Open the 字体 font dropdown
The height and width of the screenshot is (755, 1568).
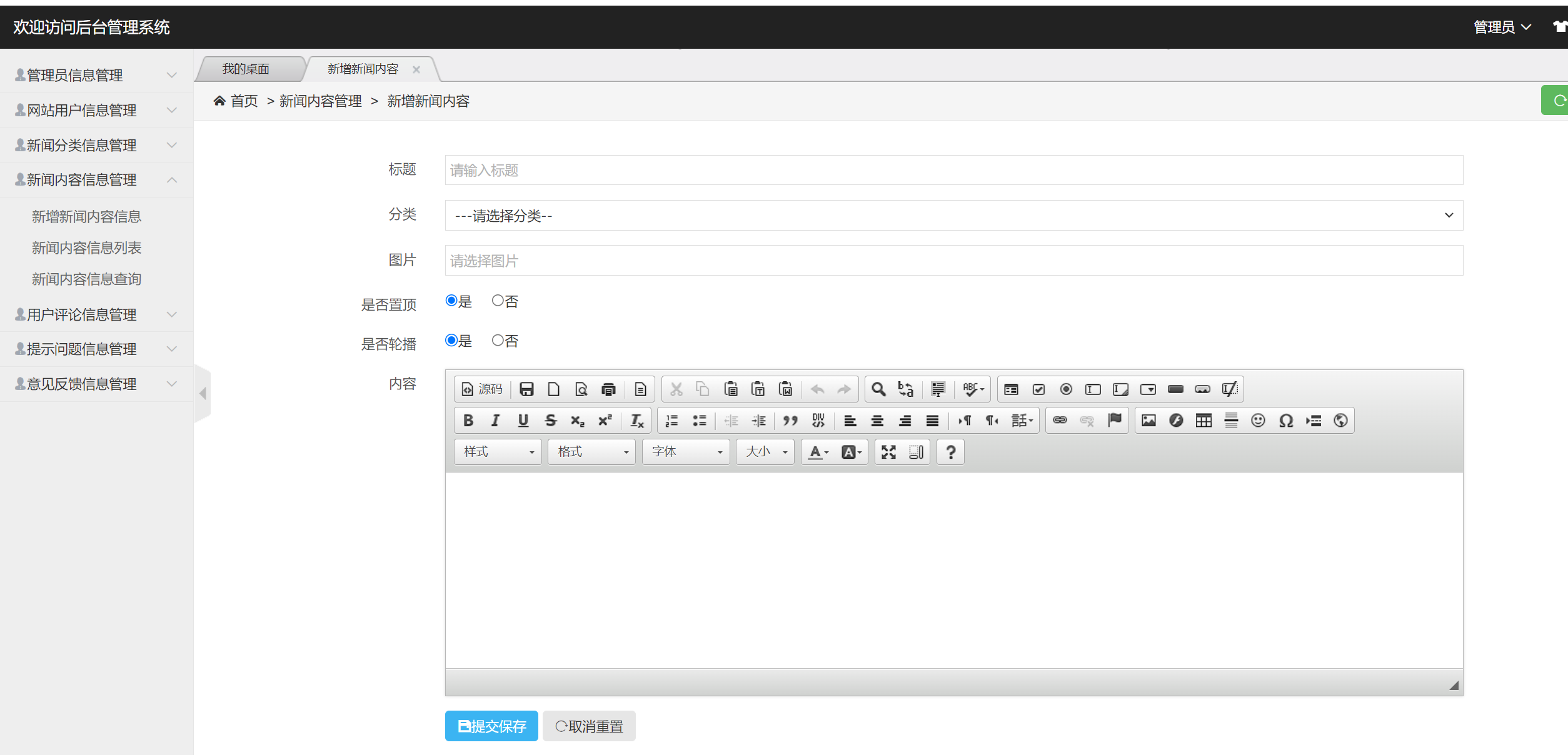686,452
